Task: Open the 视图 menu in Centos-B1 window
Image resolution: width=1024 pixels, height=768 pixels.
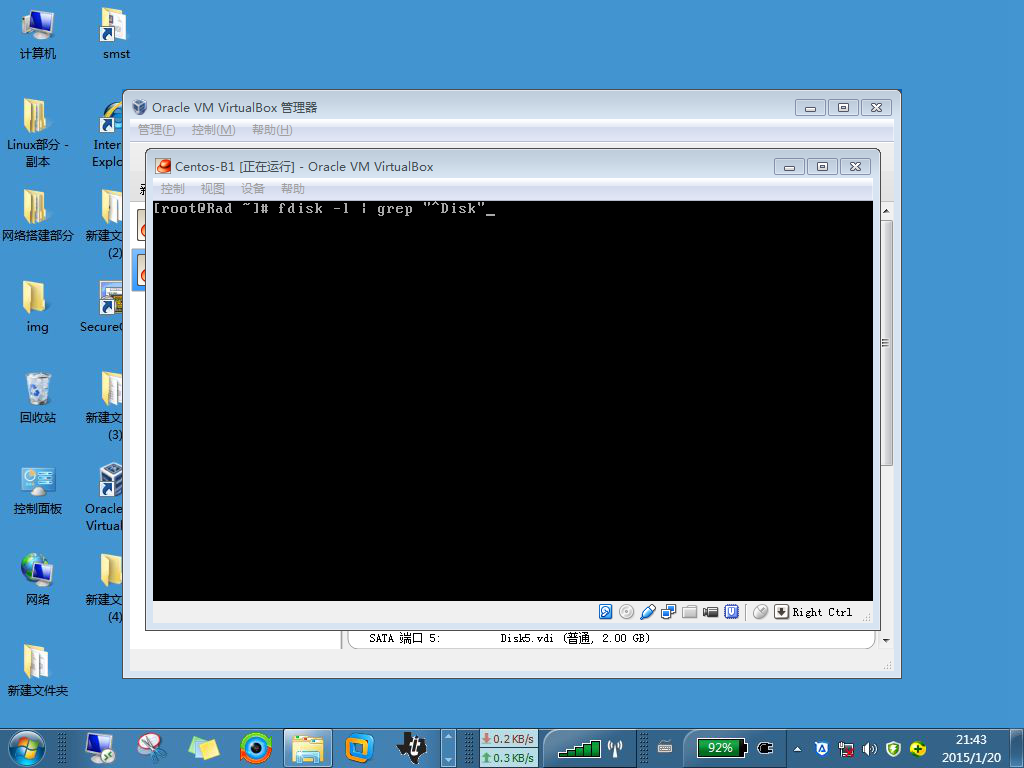Action: coord(212,189)
